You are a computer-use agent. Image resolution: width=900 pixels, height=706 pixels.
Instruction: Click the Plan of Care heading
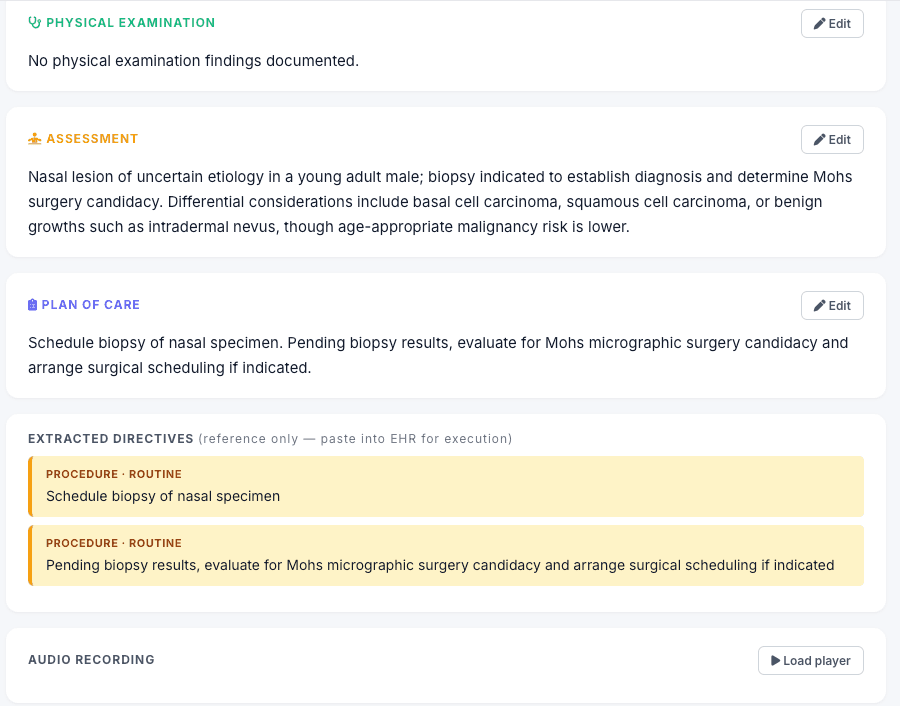pos(91,305)
